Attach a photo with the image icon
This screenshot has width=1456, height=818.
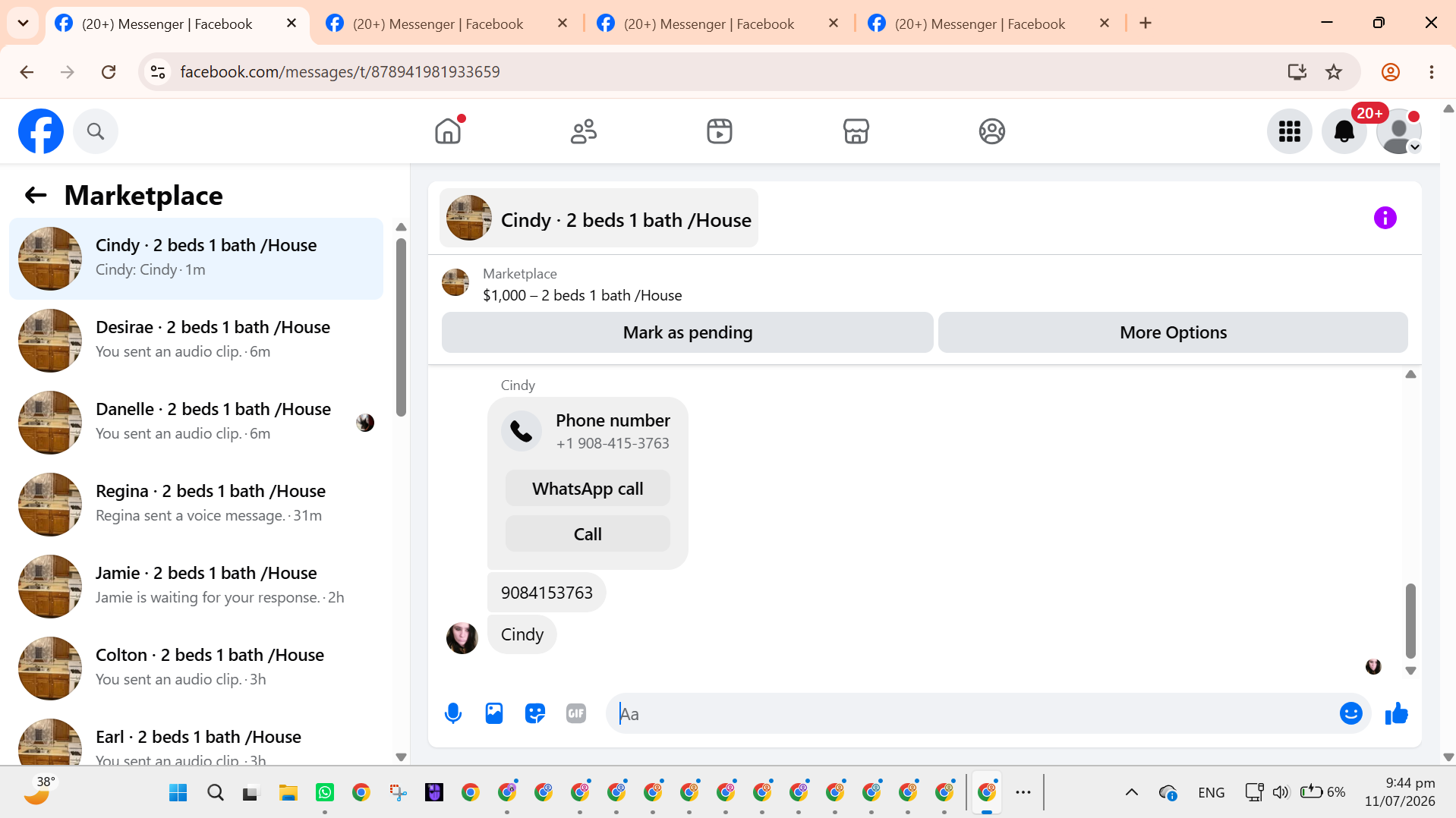point(494,713)
